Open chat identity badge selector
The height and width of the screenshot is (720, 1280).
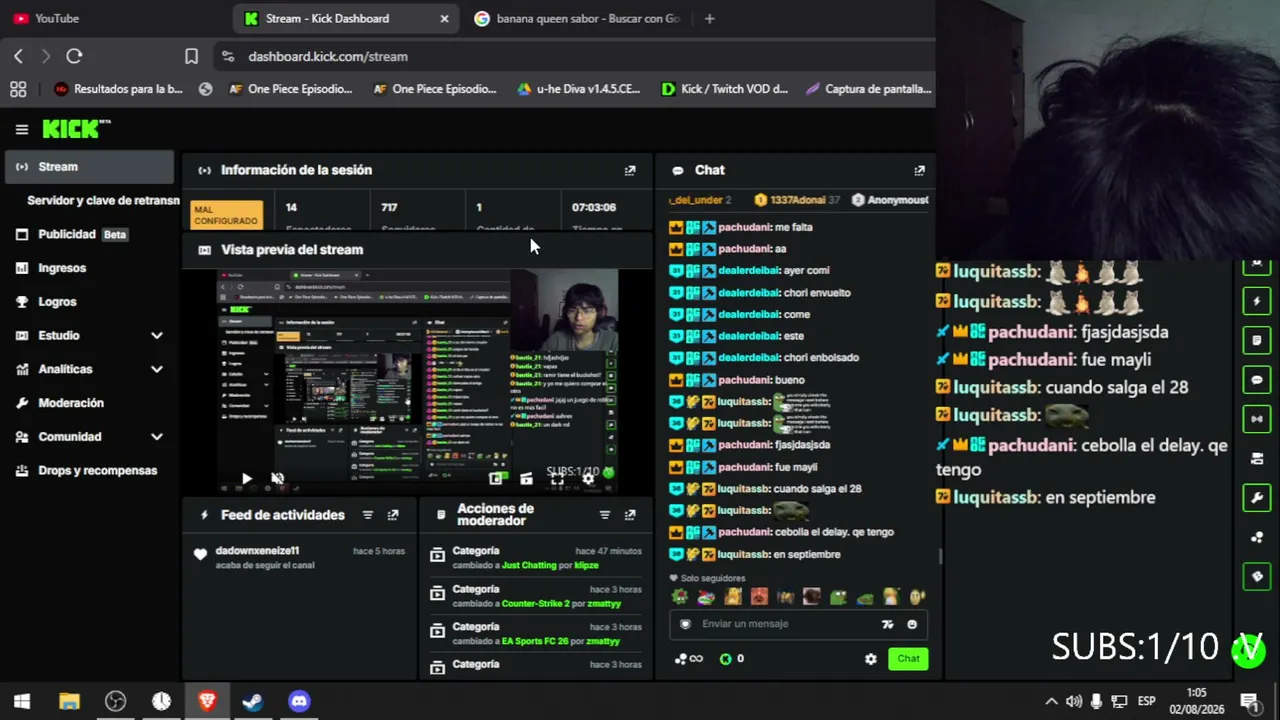coord(685,624)
